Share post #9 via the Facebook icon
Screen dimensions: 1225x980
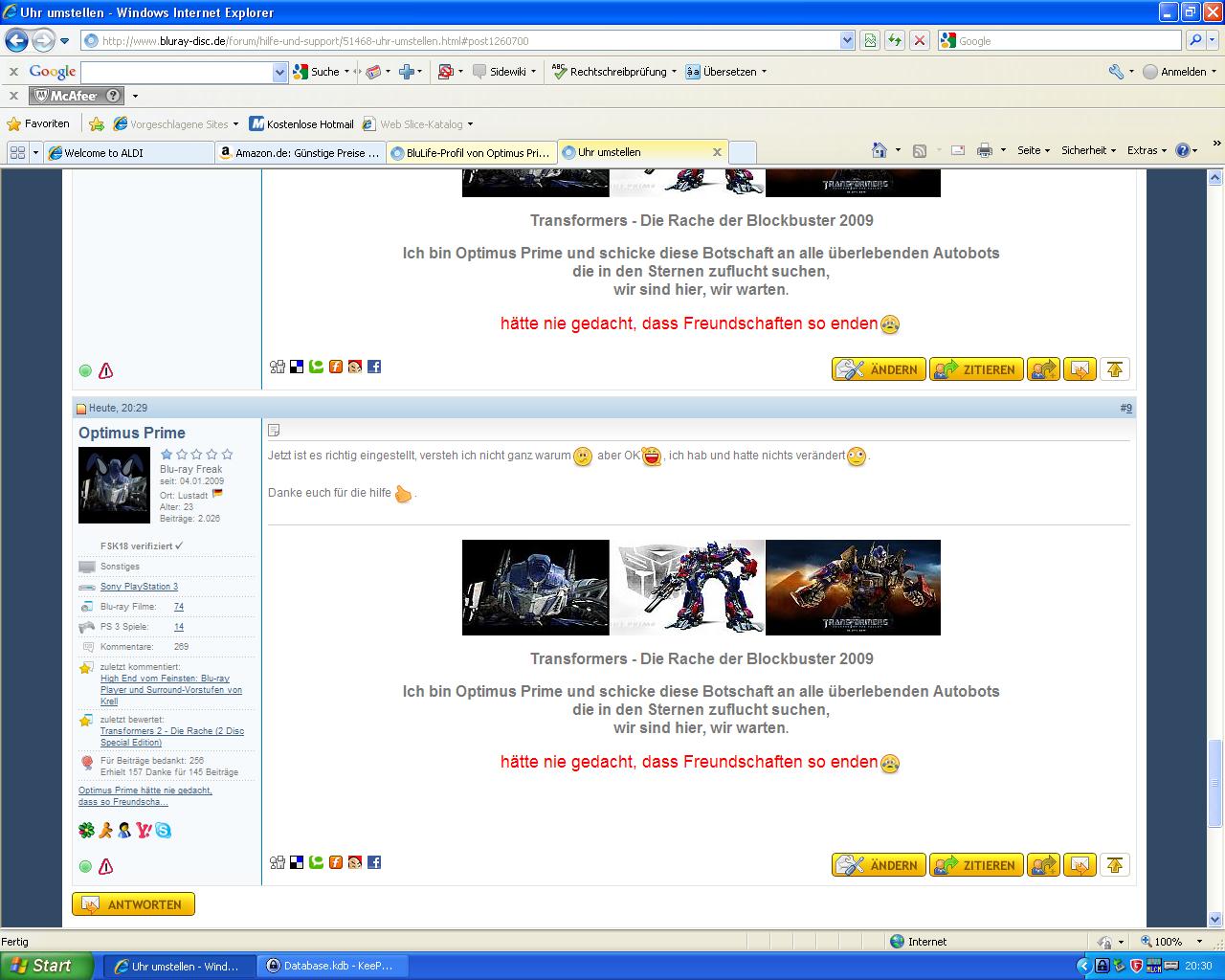pyautogui.click(x=374, y=862)
